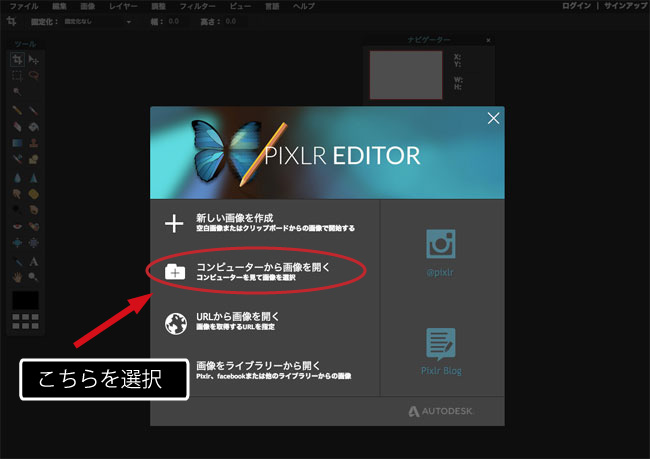Select the Crop tool in the tools panel

pos(17,60)
